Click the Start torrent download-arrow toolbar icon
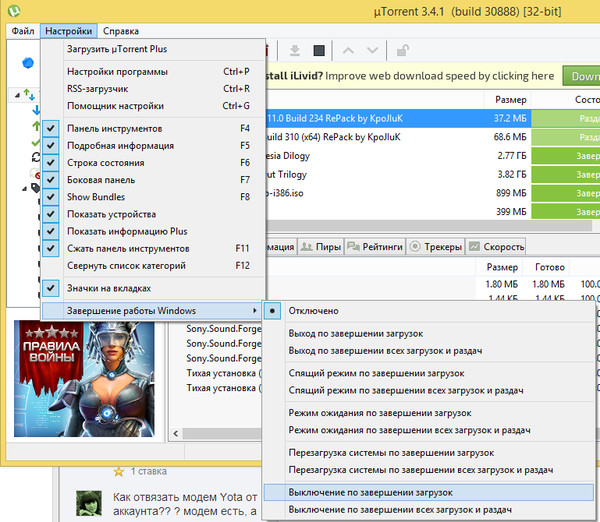The width and height of the screenshot is (600, 522). (x=295, y=50)
